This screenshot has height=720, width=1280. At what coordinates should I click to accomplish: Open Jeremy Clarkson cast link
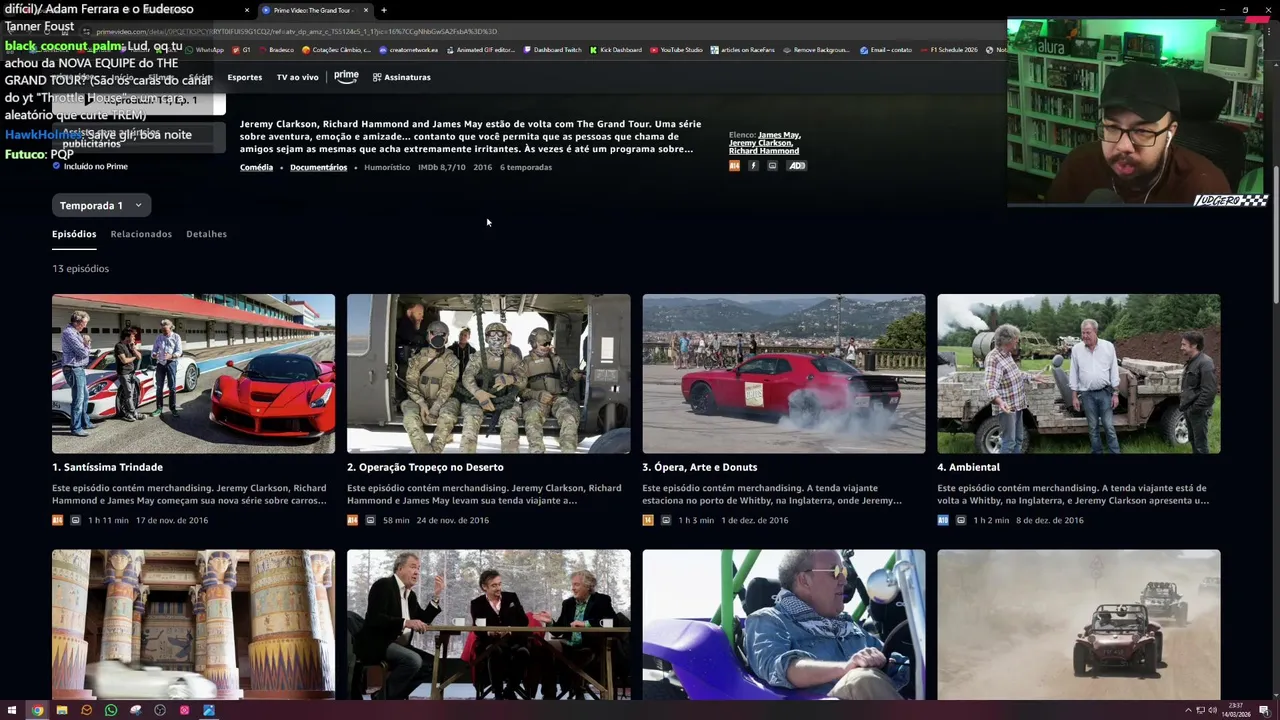click(761, 143)
